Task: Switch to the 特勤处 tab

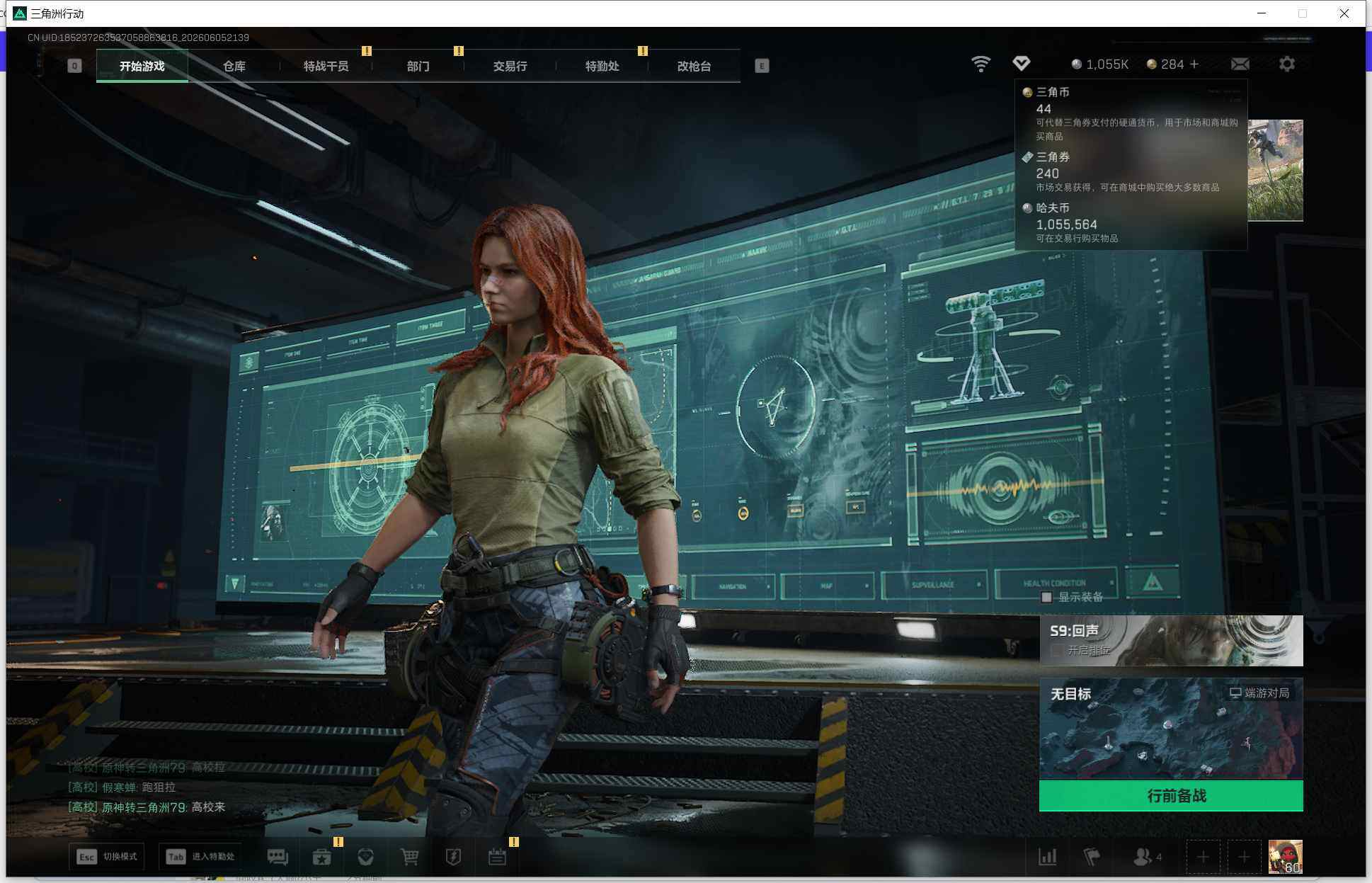Action: click(602, 66)
